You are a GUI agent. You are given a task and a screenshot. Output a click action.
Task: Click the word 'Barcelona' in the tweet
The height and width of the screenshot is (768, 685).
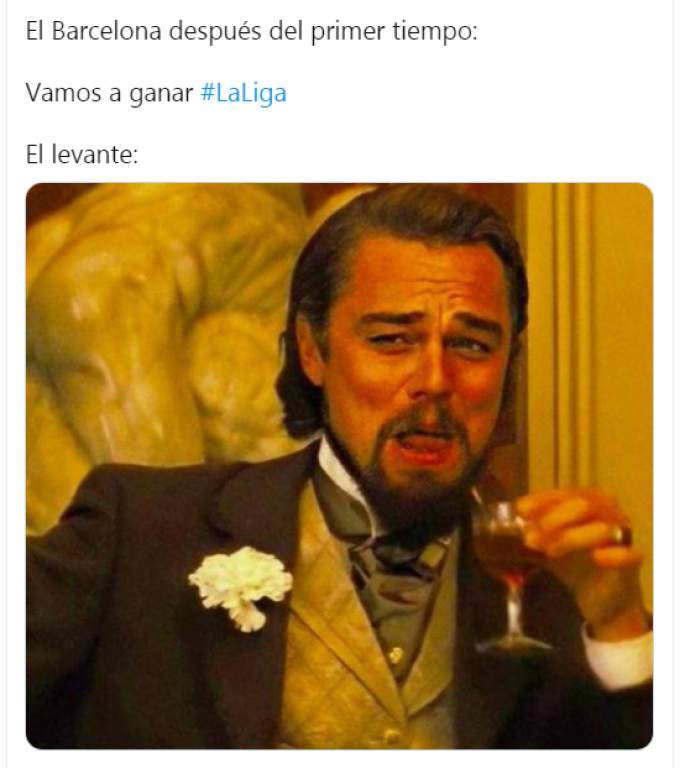(x=106, y=31)
